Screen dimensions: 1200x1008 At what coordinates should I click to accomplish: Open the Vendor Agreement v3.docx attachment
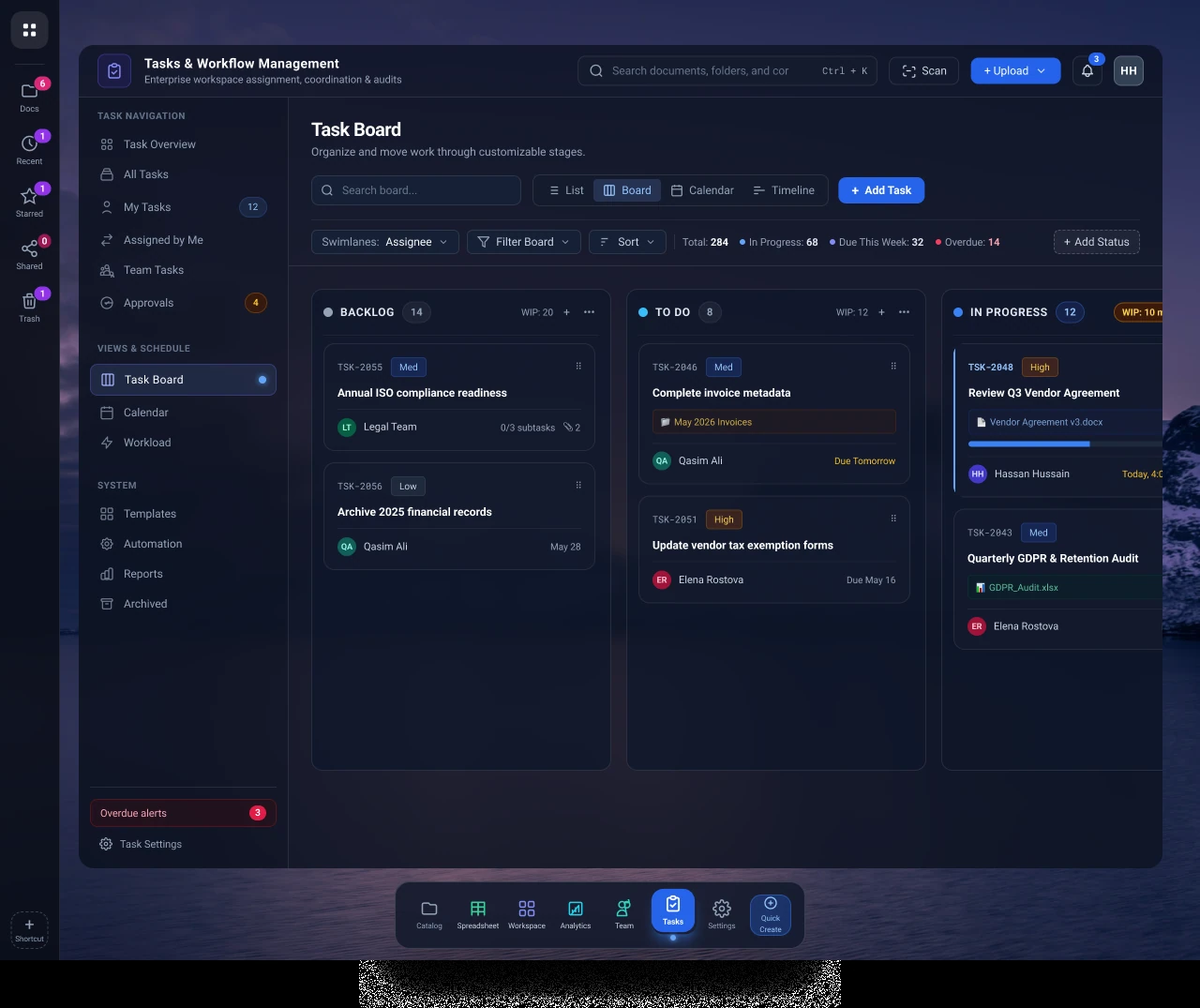pyautogui.click(x=1065, y=422)
